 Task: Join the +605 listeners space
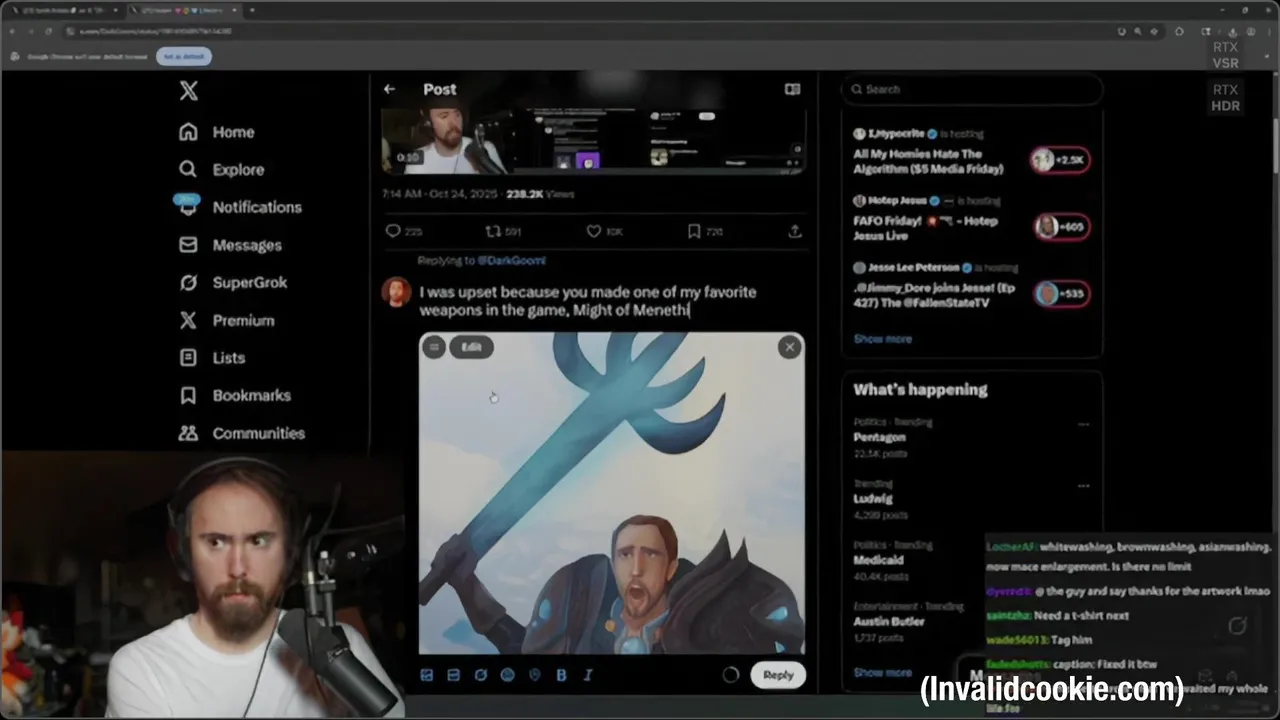tap(1061, 227)
